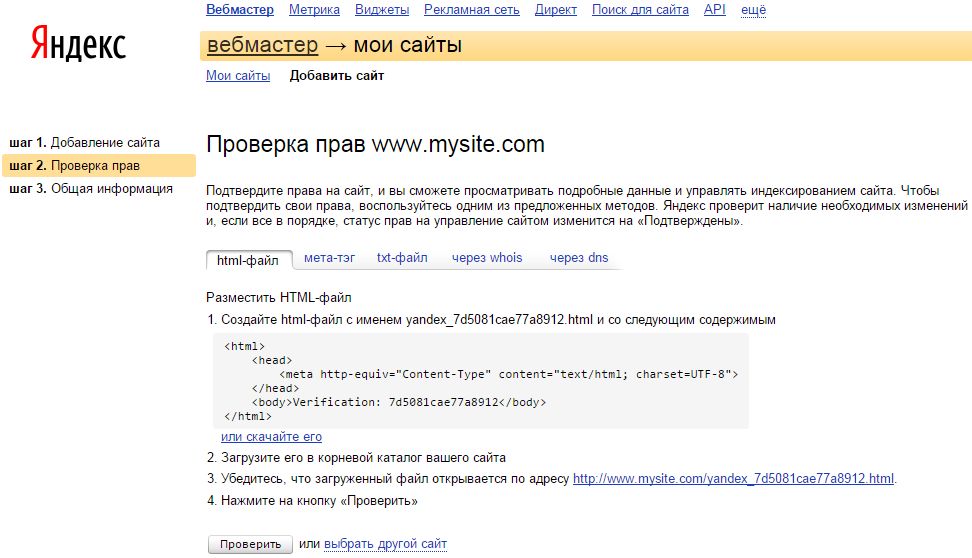Open Поиск для сайта link
This screenshot has height=558, width=972.
[x=640, y=10]
